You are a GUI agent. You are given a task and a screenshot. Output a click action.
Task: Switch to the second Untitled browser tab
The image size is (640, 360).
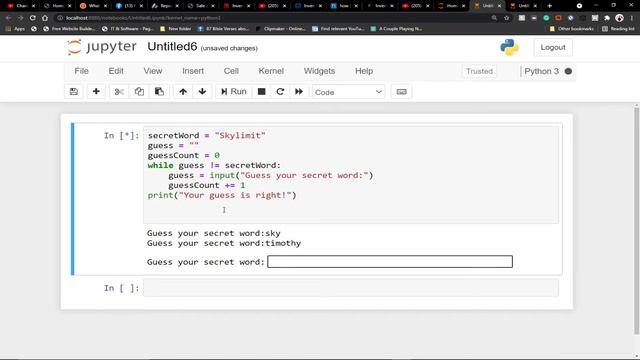[523, 6]
